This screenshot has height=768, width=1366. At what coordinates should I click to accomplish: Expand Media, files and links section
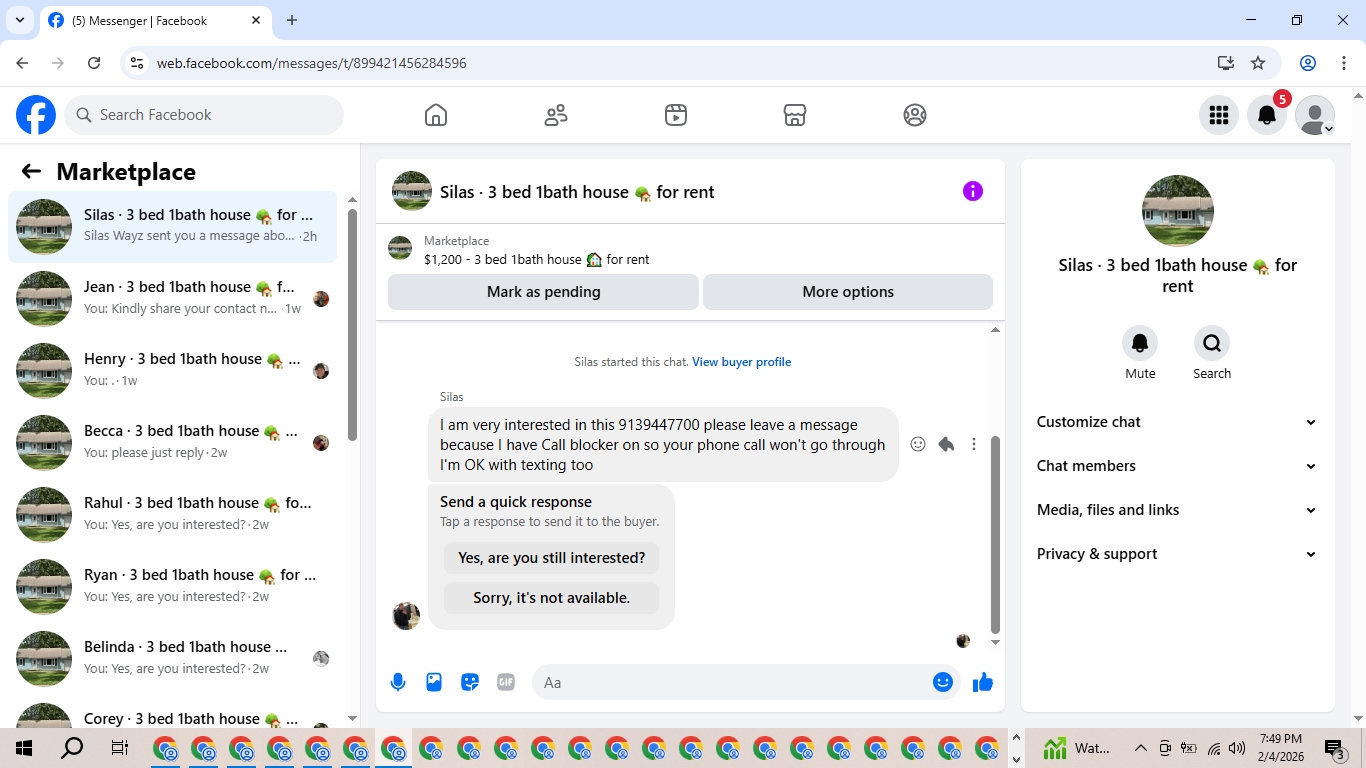(1177, 510)
